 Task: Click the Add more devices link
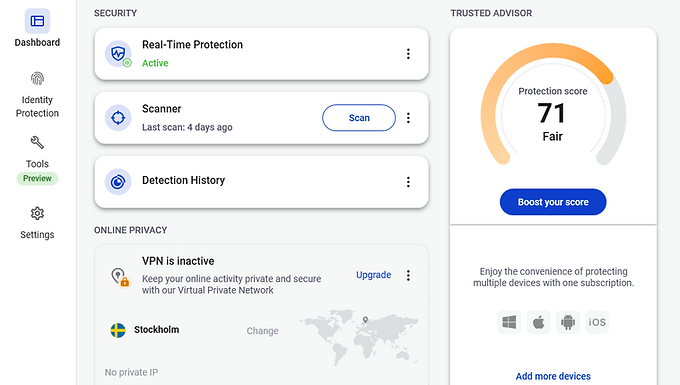click(x=553, y=376)
